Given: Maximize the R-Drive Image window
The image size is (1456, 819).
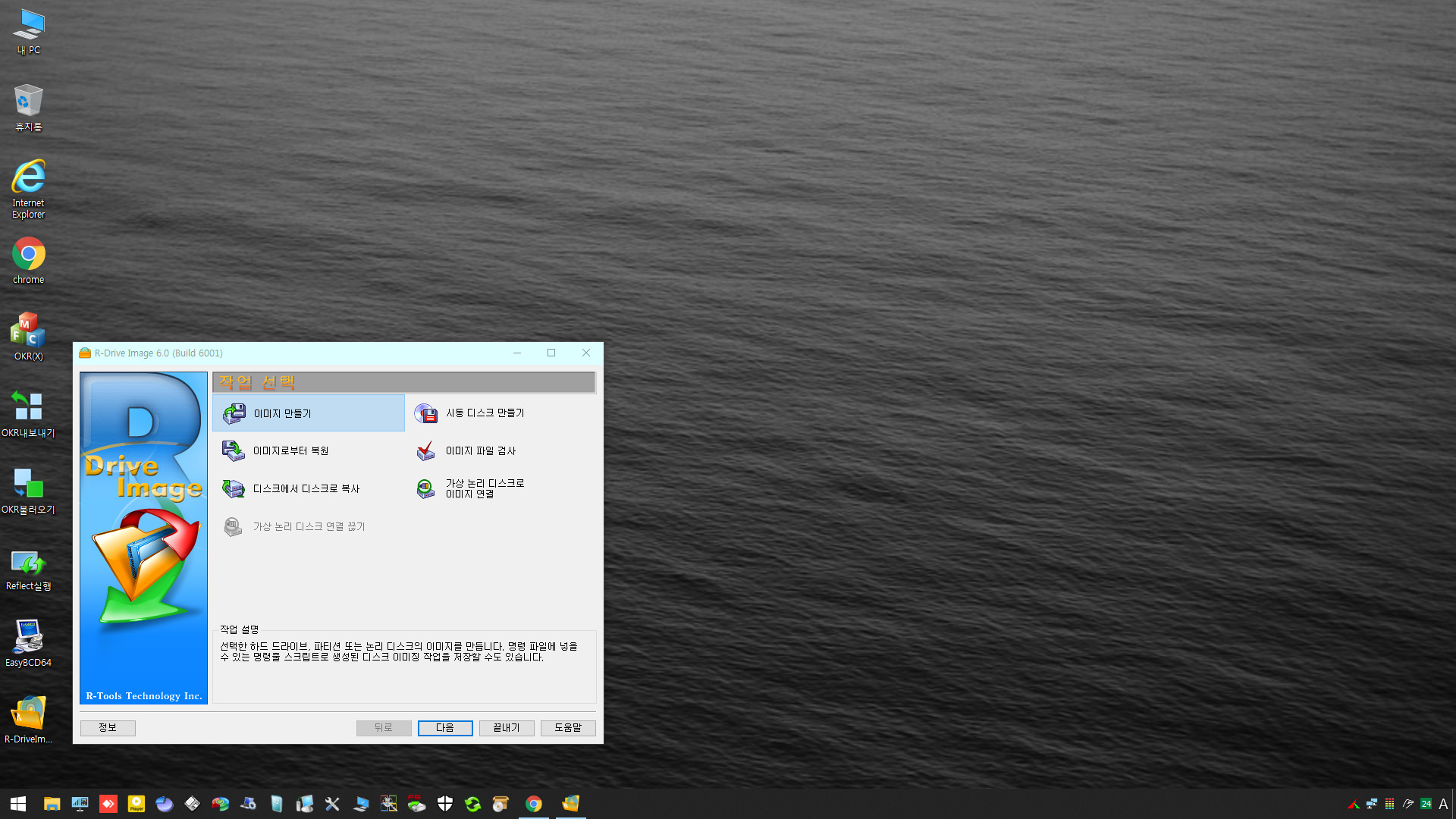Looking at the screenshot, I should [x=551, y=353].
